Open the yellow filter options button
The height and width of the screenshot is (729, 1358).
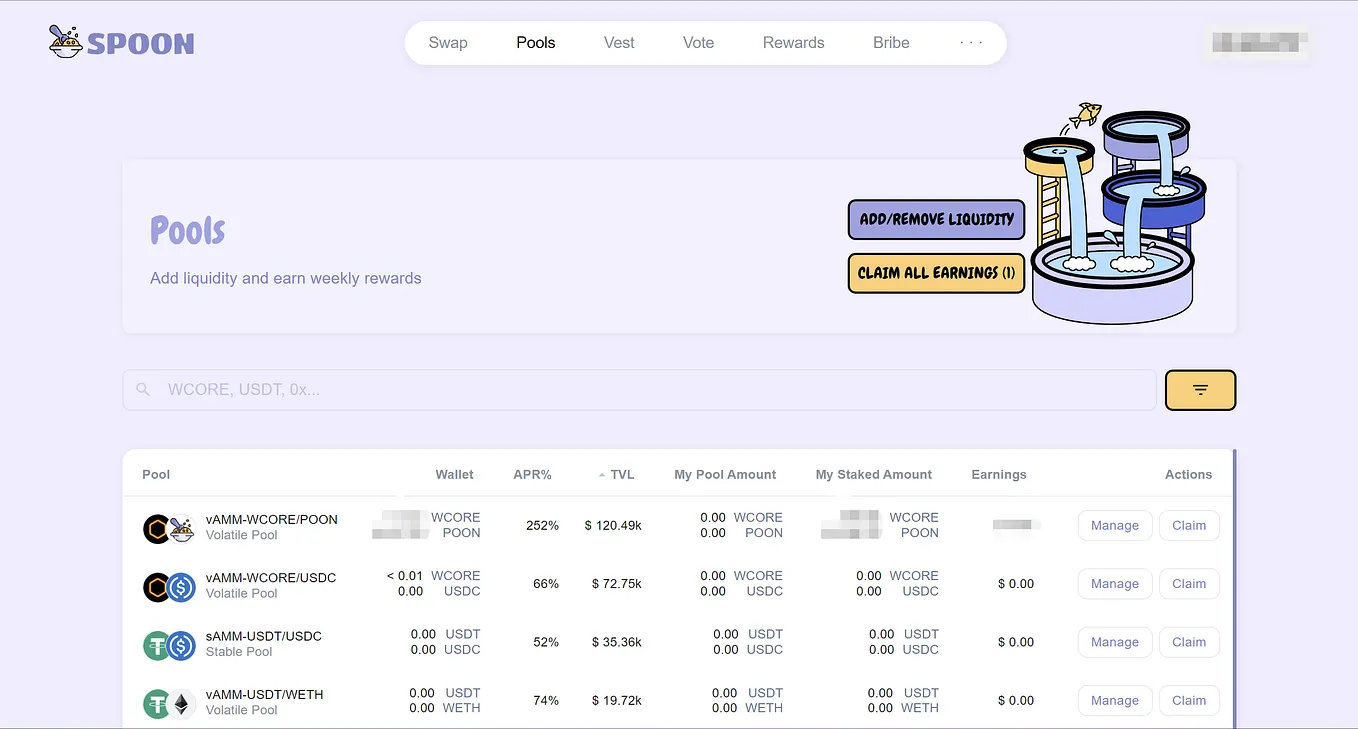pyautogui.click(x=1200, y=390)
